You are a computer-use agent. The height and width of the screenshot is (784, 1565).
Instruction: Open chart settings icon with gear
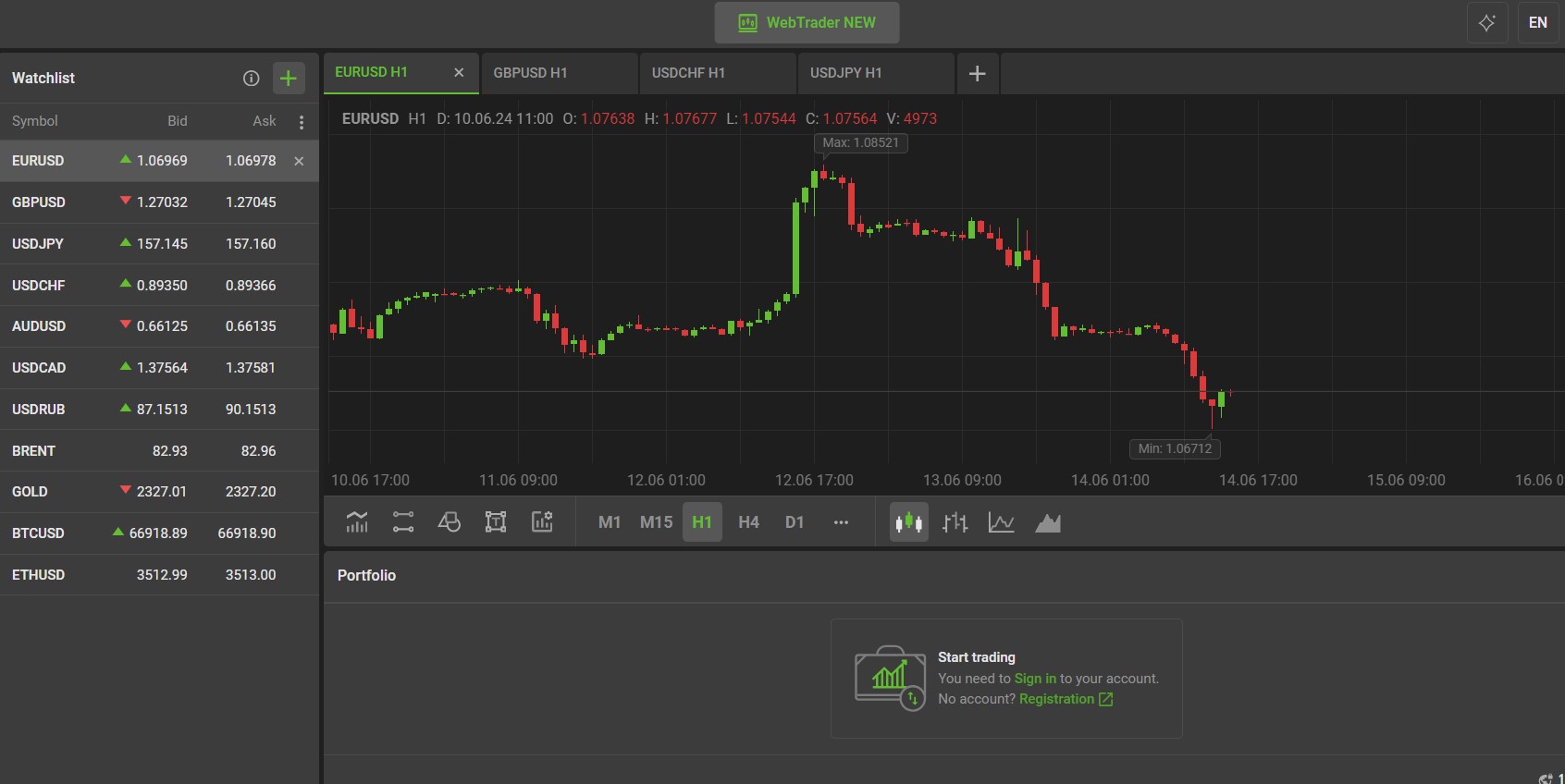(x=542, y=522)
